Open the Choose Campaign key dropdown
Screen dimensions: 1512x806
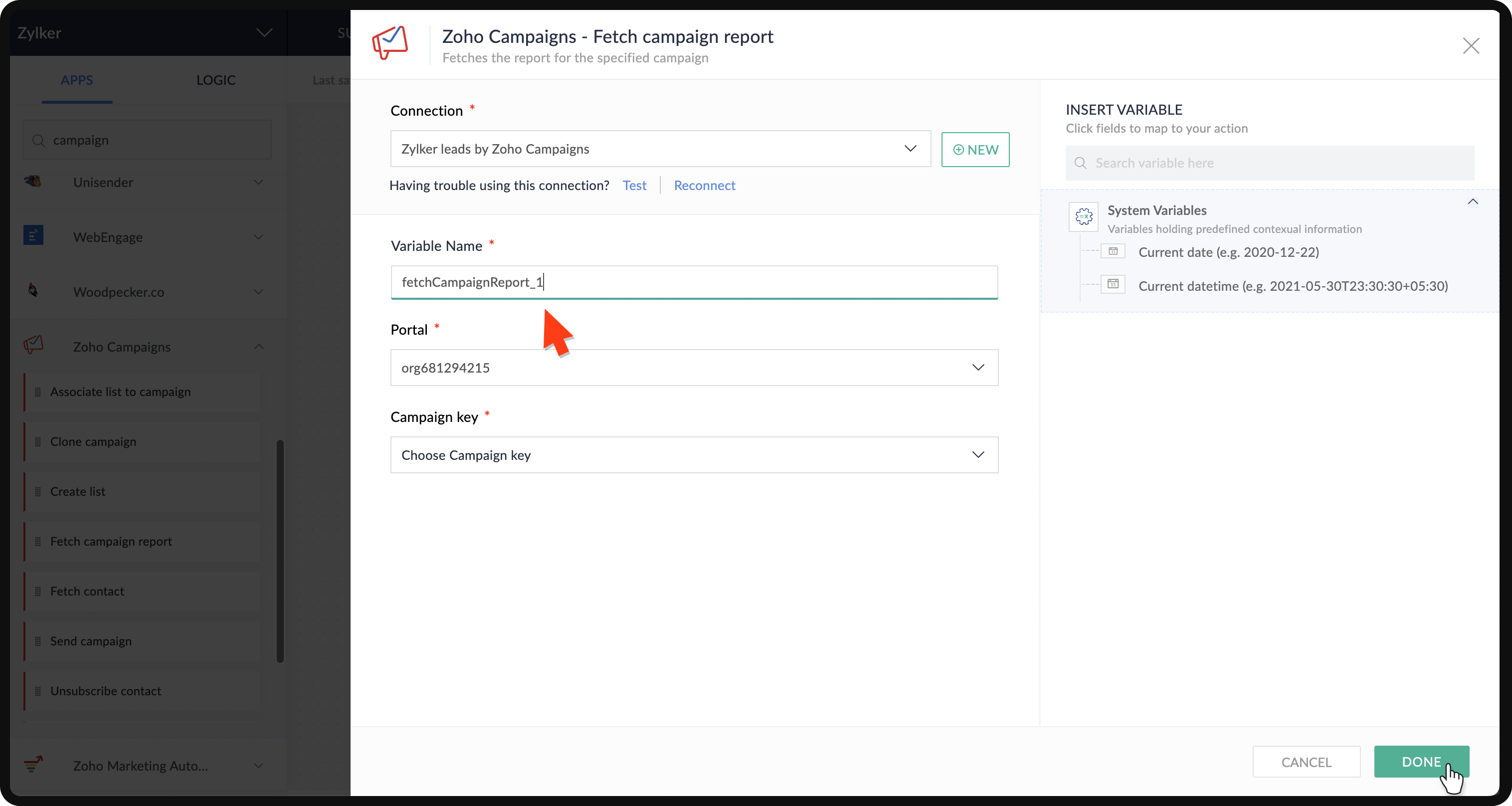click(x=694, y=454)
